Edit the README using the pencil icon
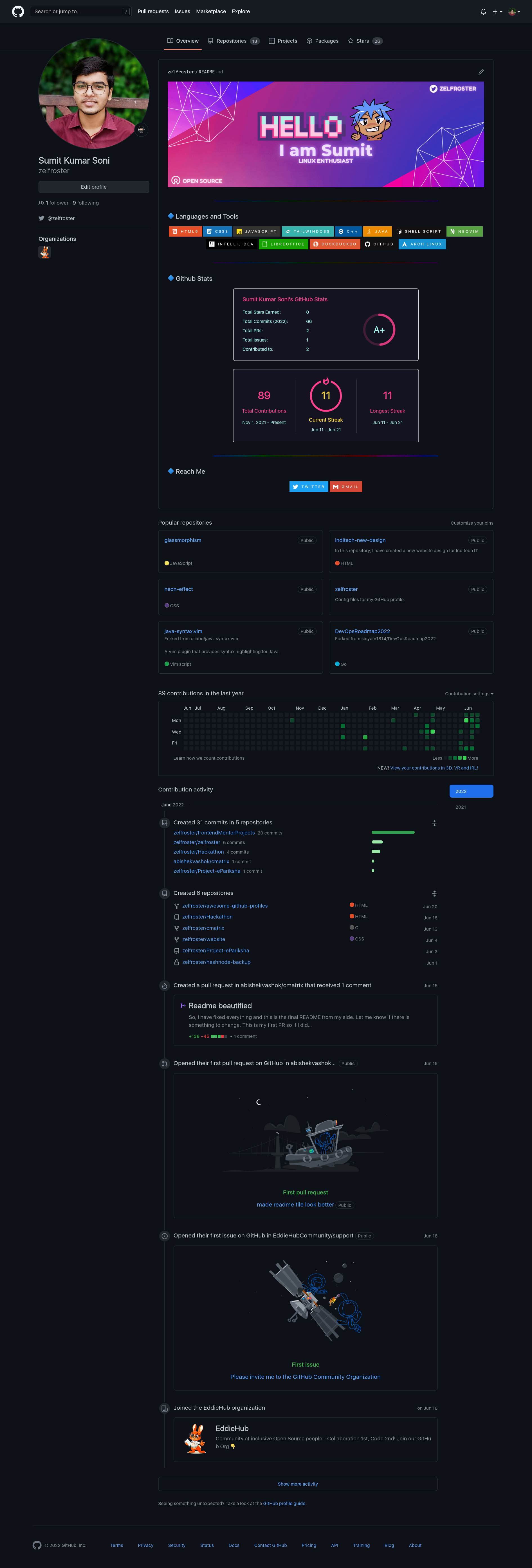This screenshot has height=1568, width=532. pyautogui.click(x=481, y=71)
